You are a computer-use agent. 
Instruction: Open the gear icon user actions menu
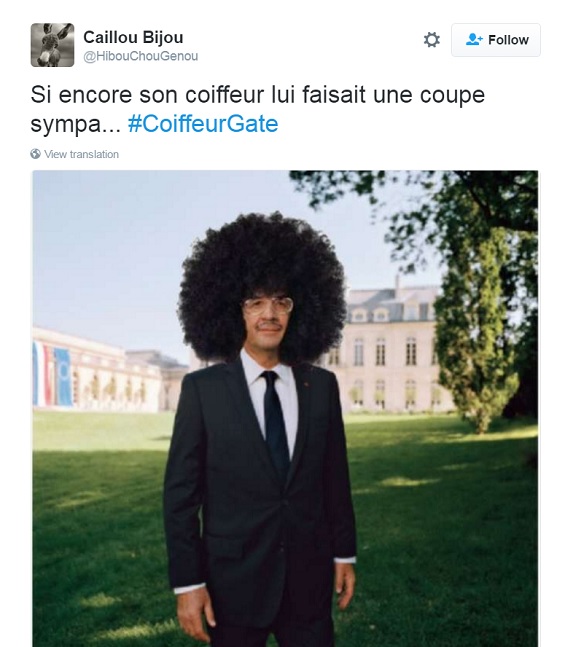tap(432, 40)
